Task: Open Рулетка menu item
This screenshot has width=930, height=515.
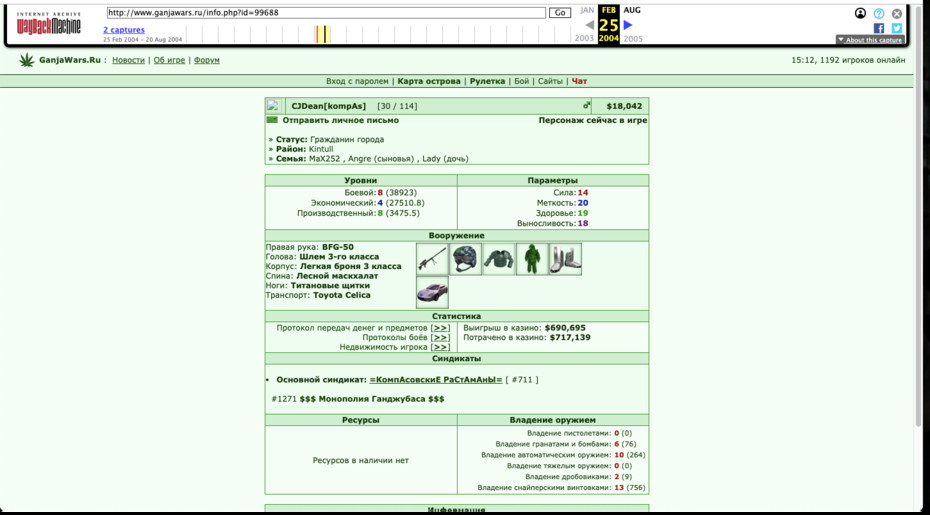Action: pos(488,81)
